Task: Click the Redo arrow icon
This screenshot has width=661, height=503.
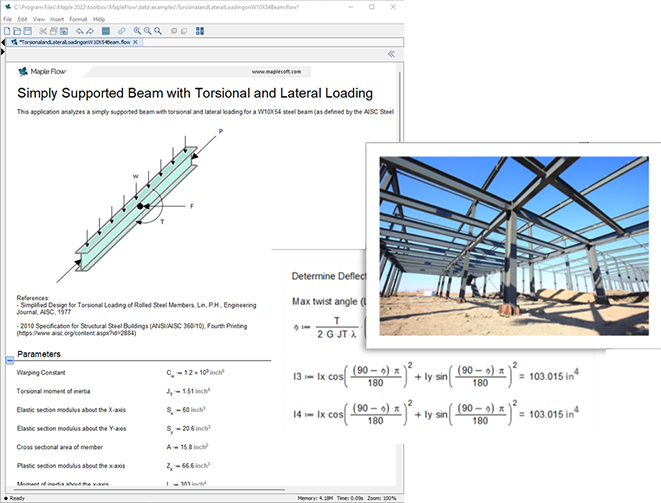Action: pyautogui.click(x=90, y=31)
